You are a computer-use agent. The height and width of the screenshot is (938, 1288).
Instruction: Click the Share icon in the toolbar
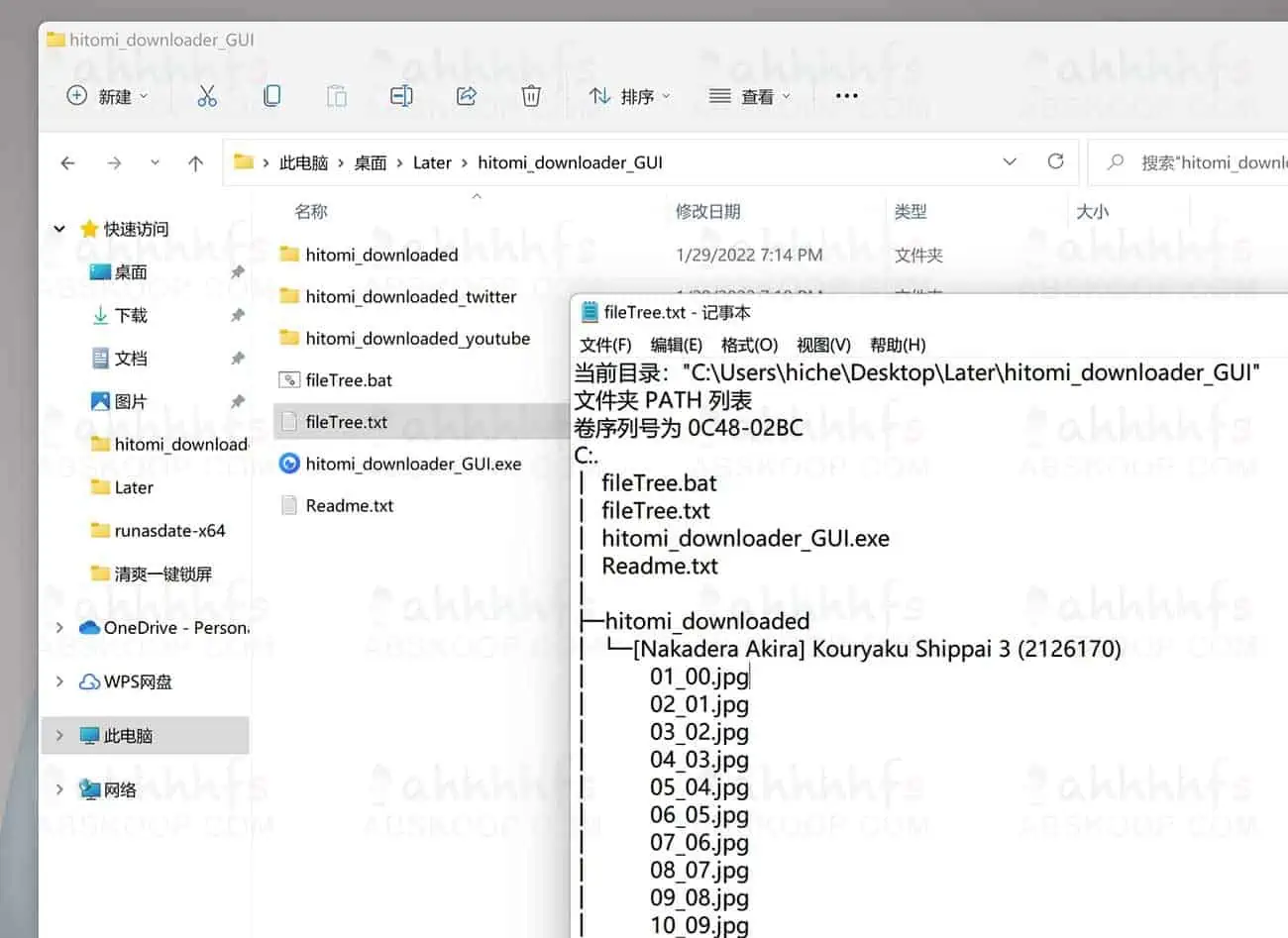tap(466, 95)
